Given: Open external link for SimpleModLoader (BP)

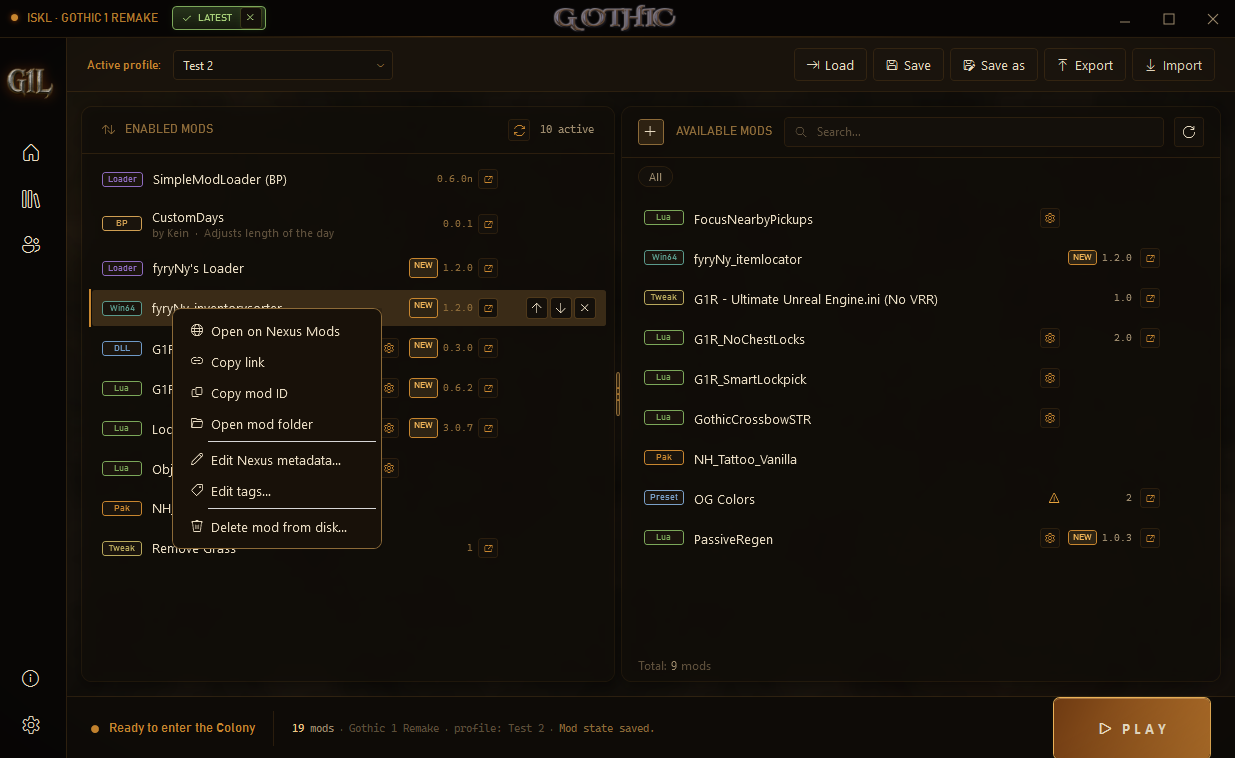Looking at the screenshot, I should [488, 180].
